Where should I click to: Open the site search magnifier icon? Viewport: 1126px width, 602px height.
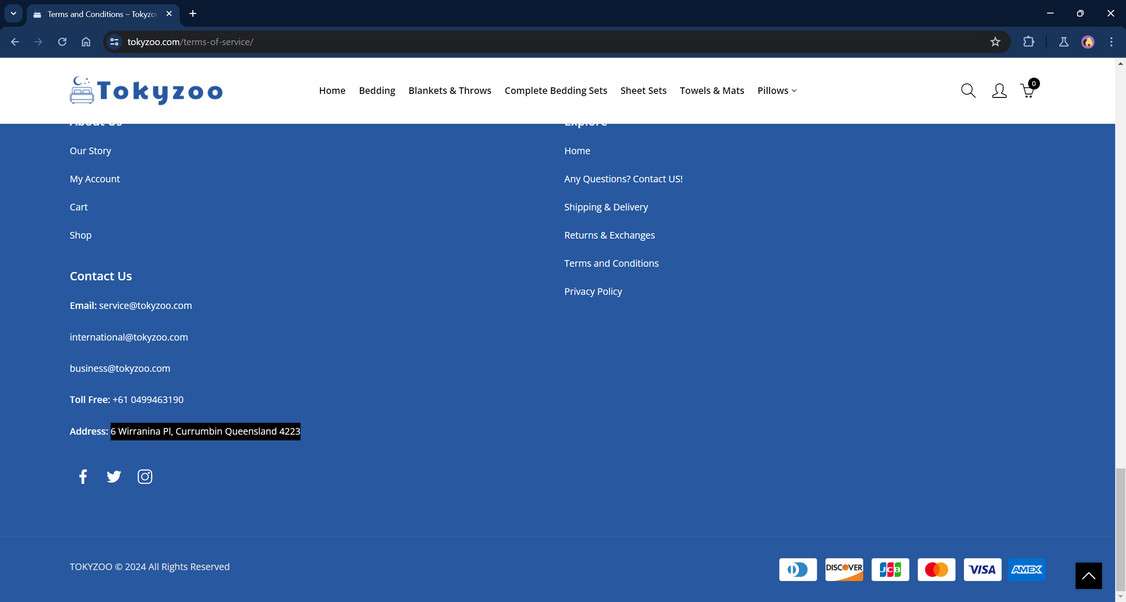(968, 91)
